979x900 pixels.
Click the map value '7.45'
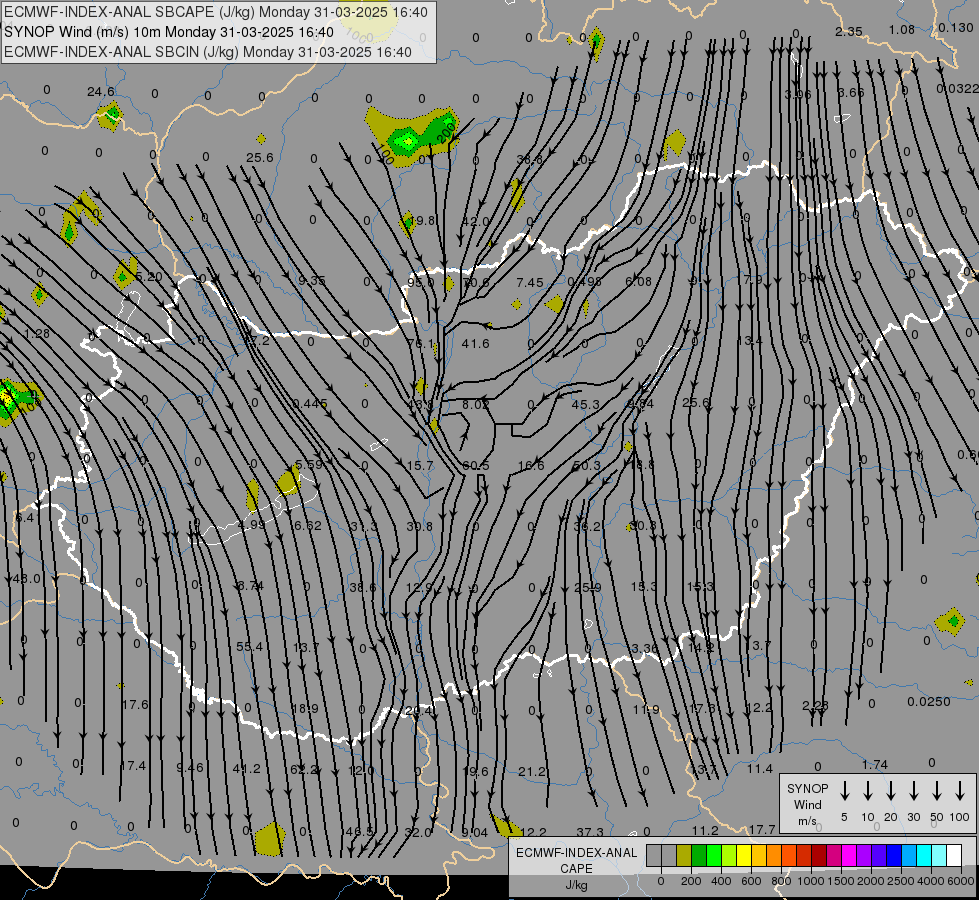tap(530, 283)
